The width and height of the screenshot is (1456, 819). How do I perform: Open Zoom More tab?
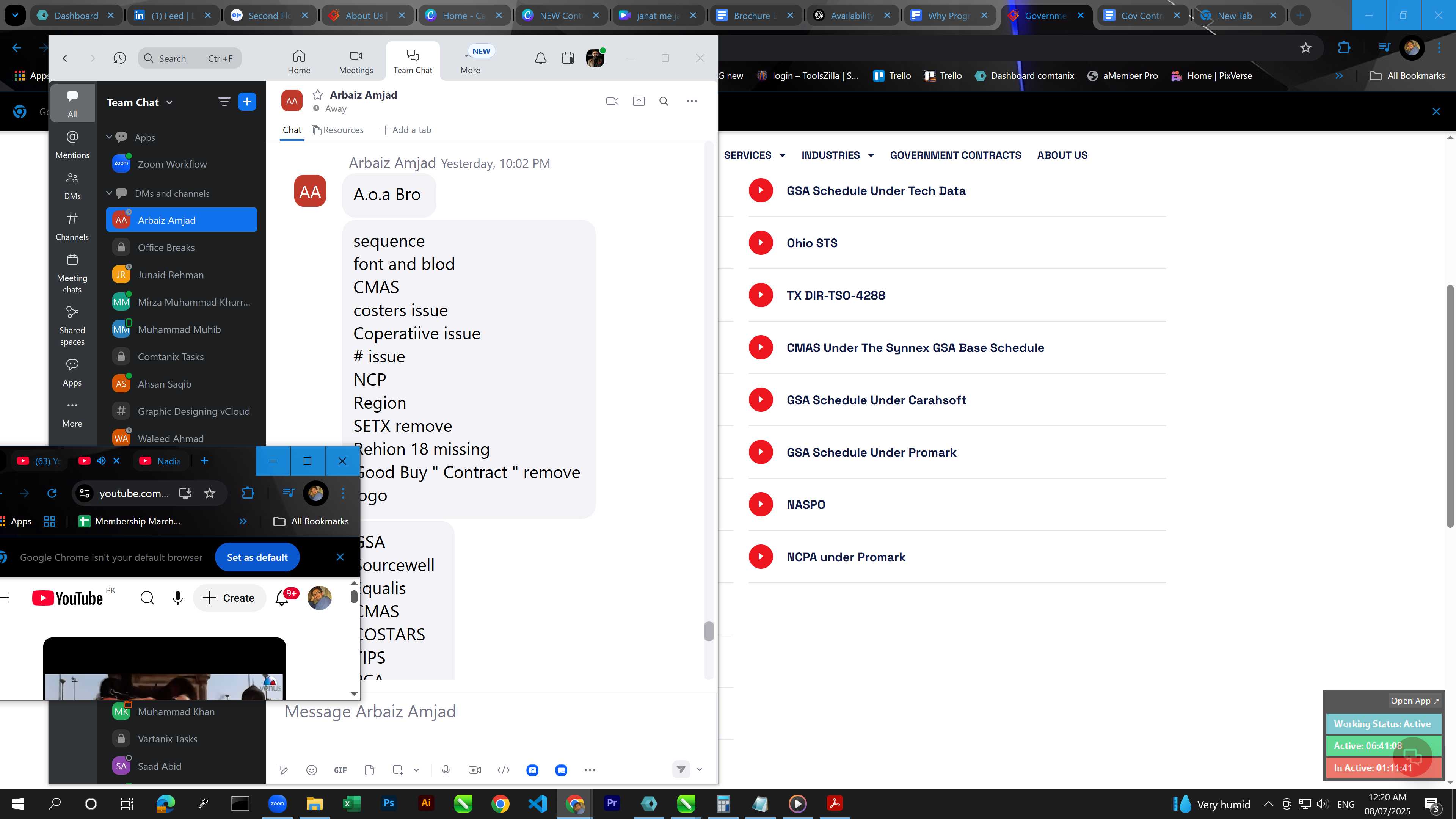click(470, 61)
